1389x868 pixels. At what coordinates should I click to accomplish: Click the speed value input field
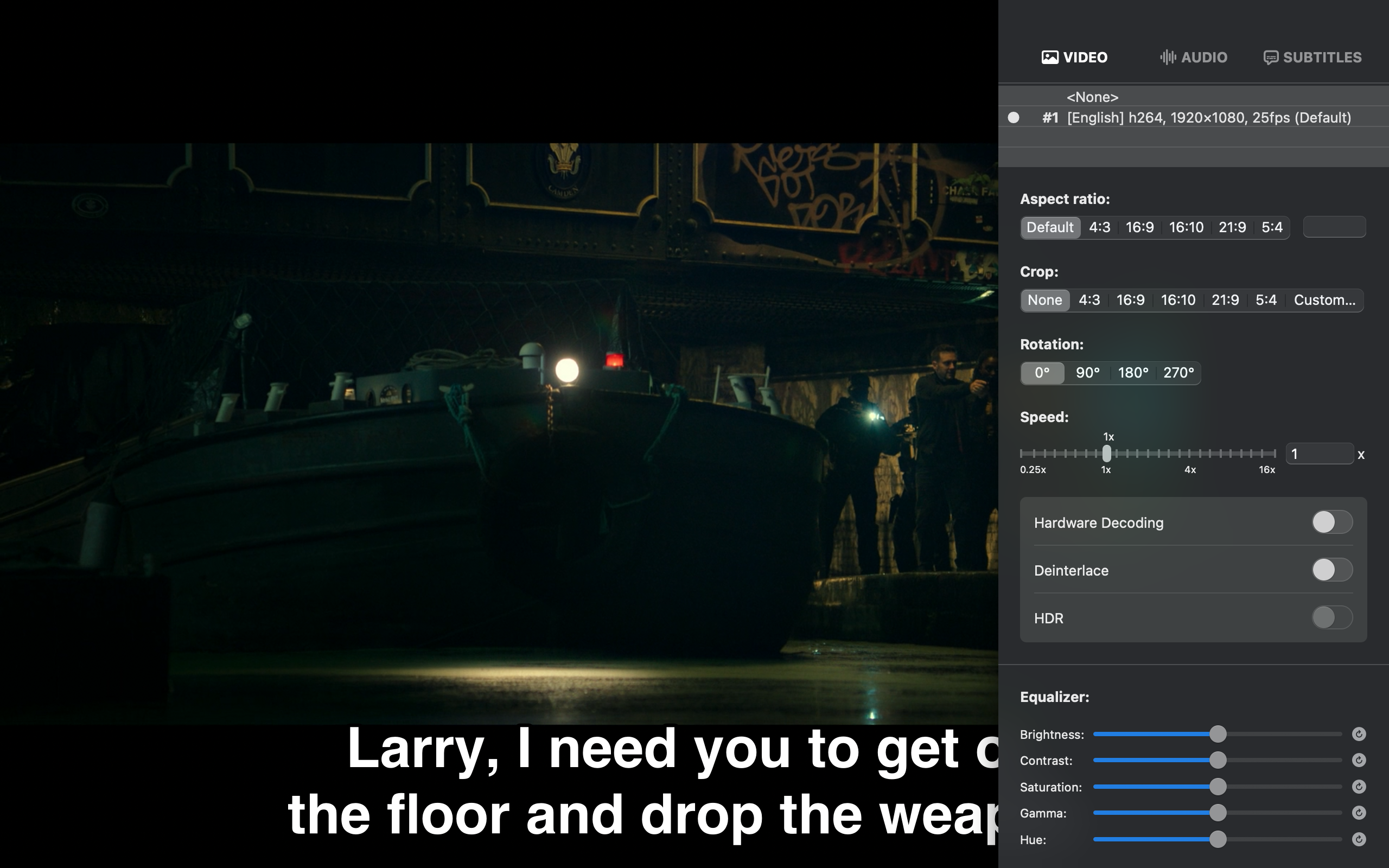[x=1320, y=454]
